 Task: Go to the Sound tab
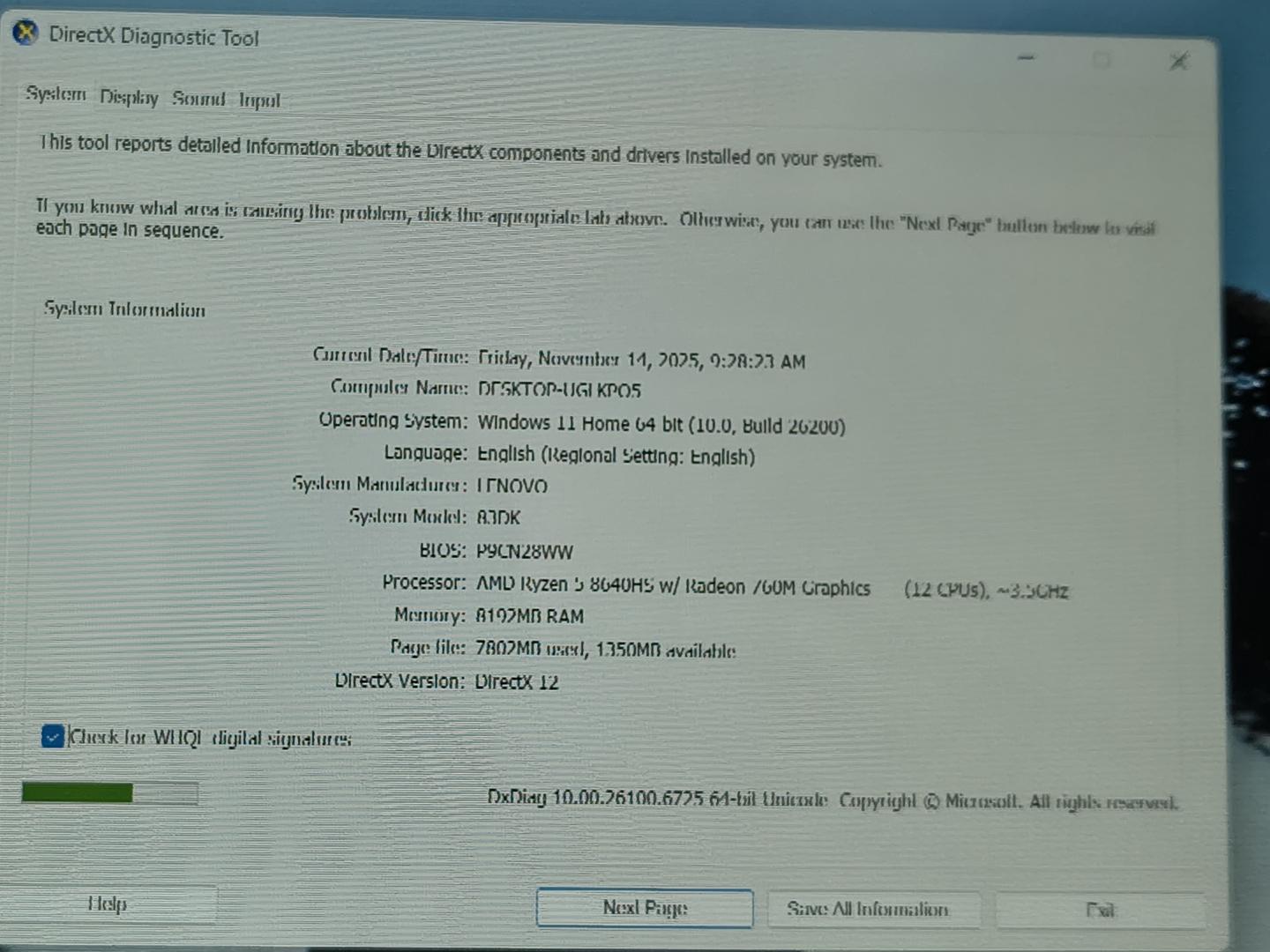coord(198,98)
